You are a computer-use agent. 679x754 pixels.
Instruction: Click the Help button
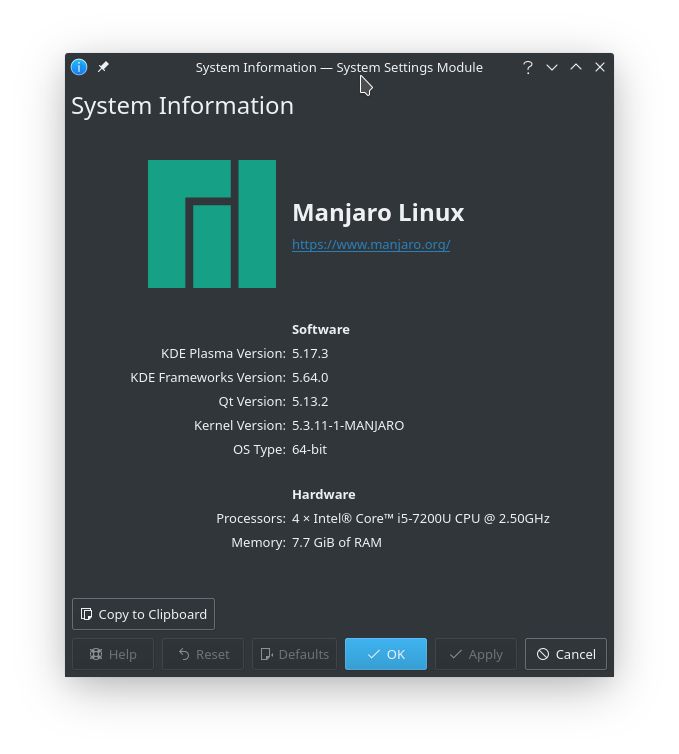tap(113, 654)
